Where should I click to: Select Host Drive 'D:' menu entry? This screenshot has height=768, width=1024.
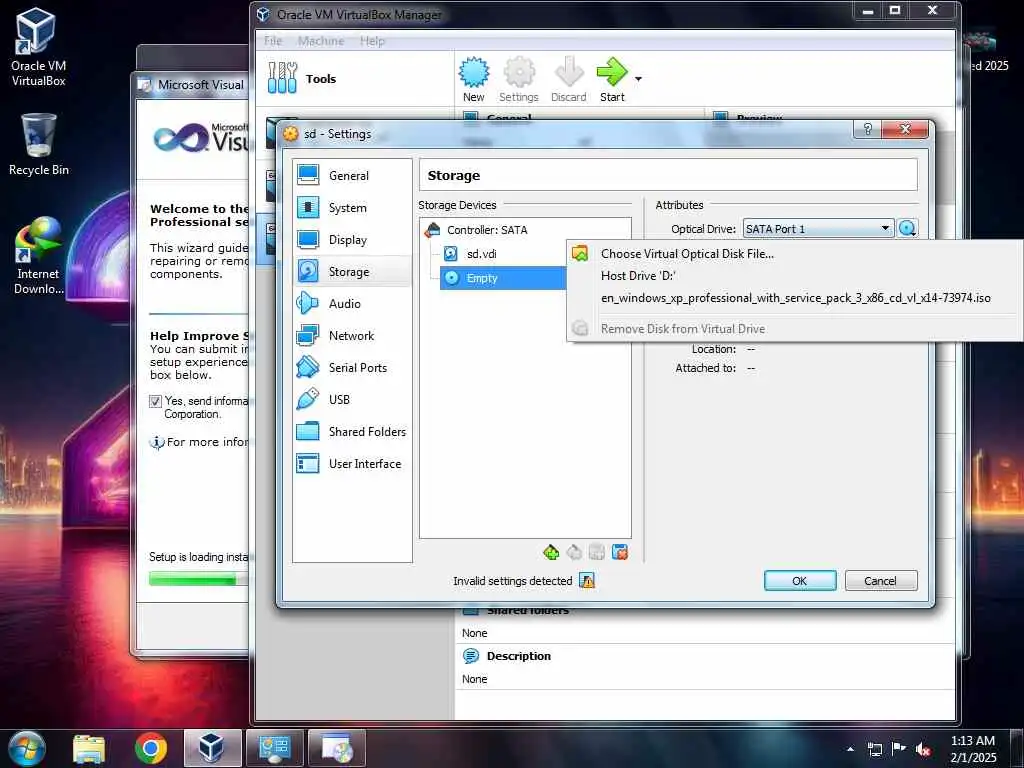click(794, 276)
